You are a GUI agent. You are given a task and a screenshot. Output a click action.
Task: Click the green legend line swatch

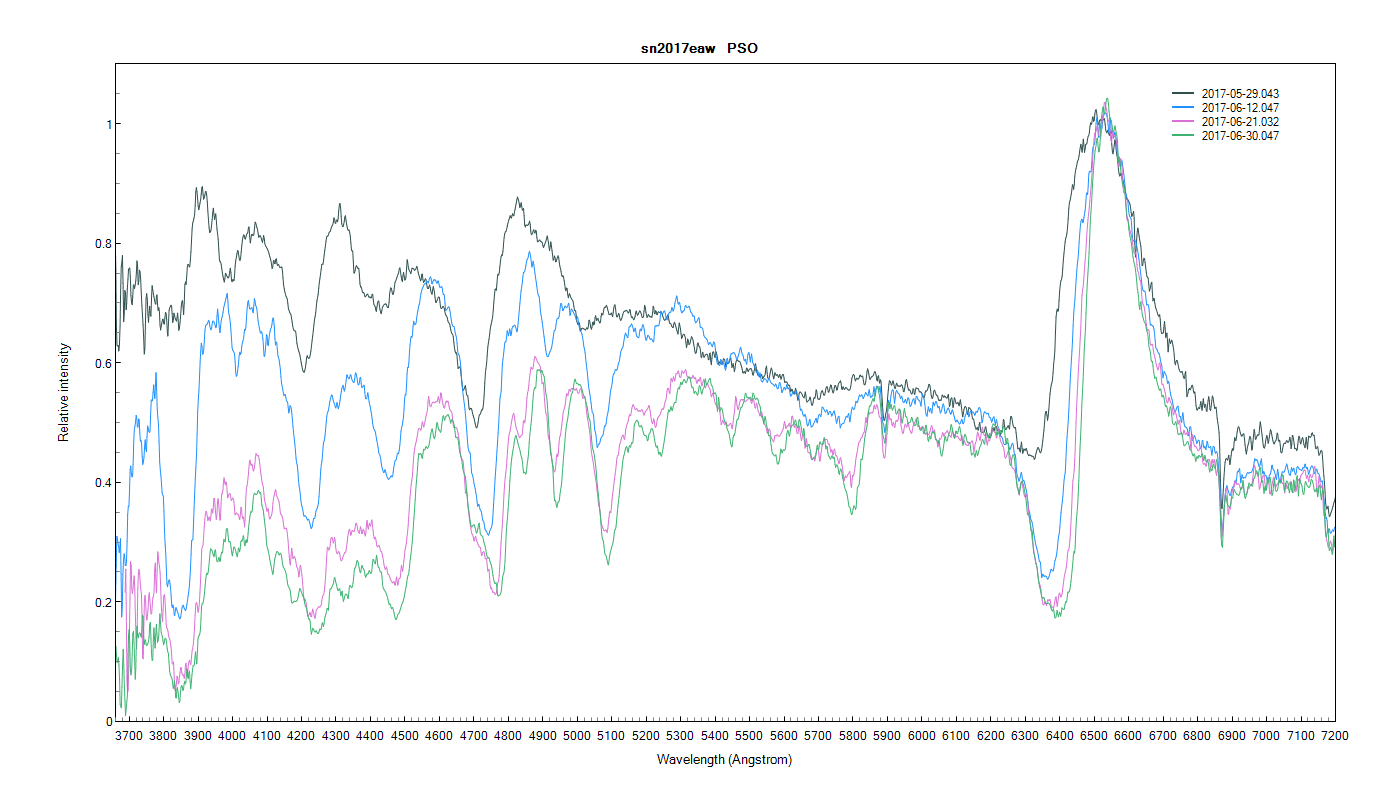pyautogui.click(x=1184, y=136)
